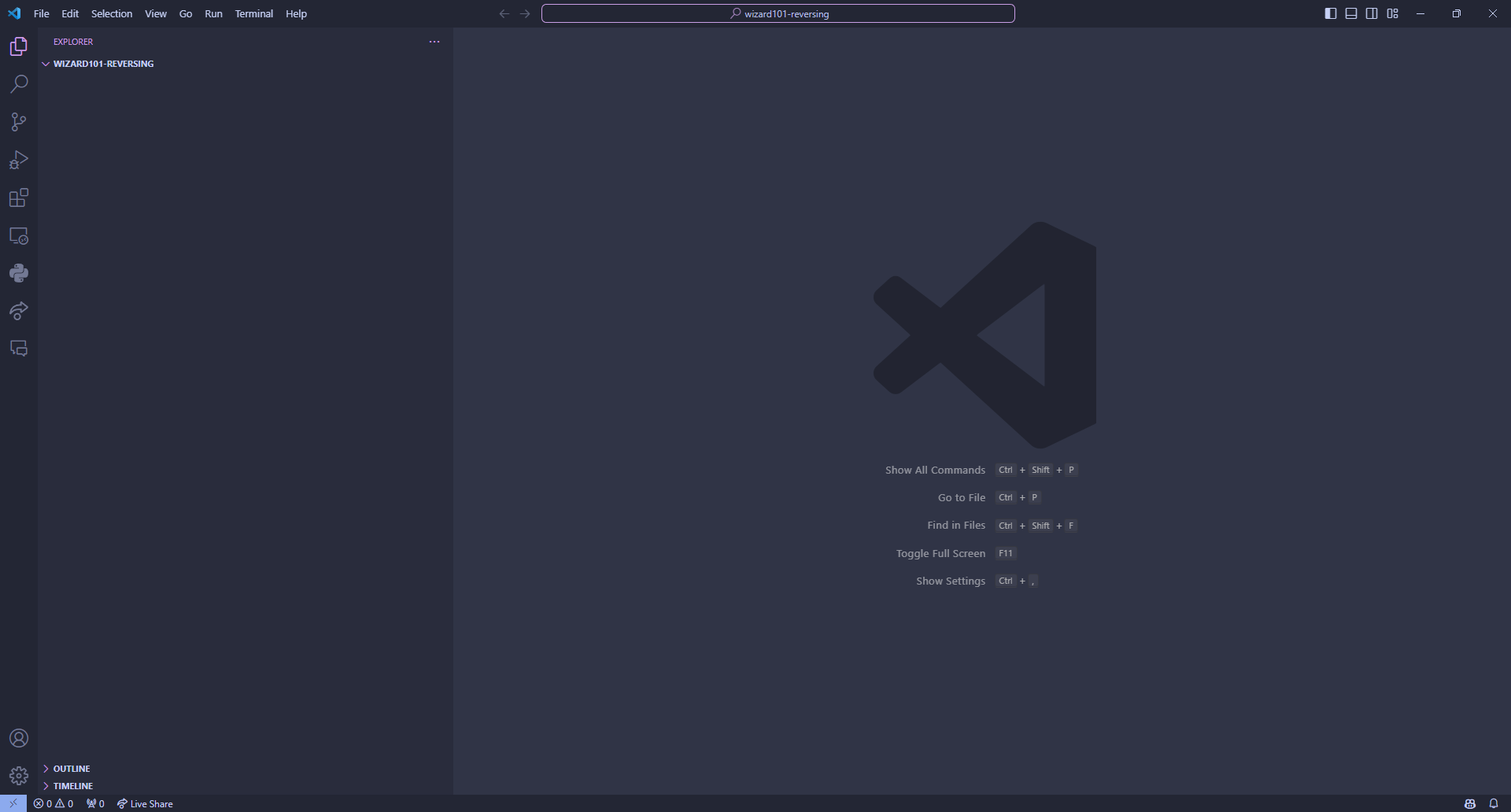
Task: Open Live Share view in activity bar
Action: pyautogui.click(x=19, y=311)
